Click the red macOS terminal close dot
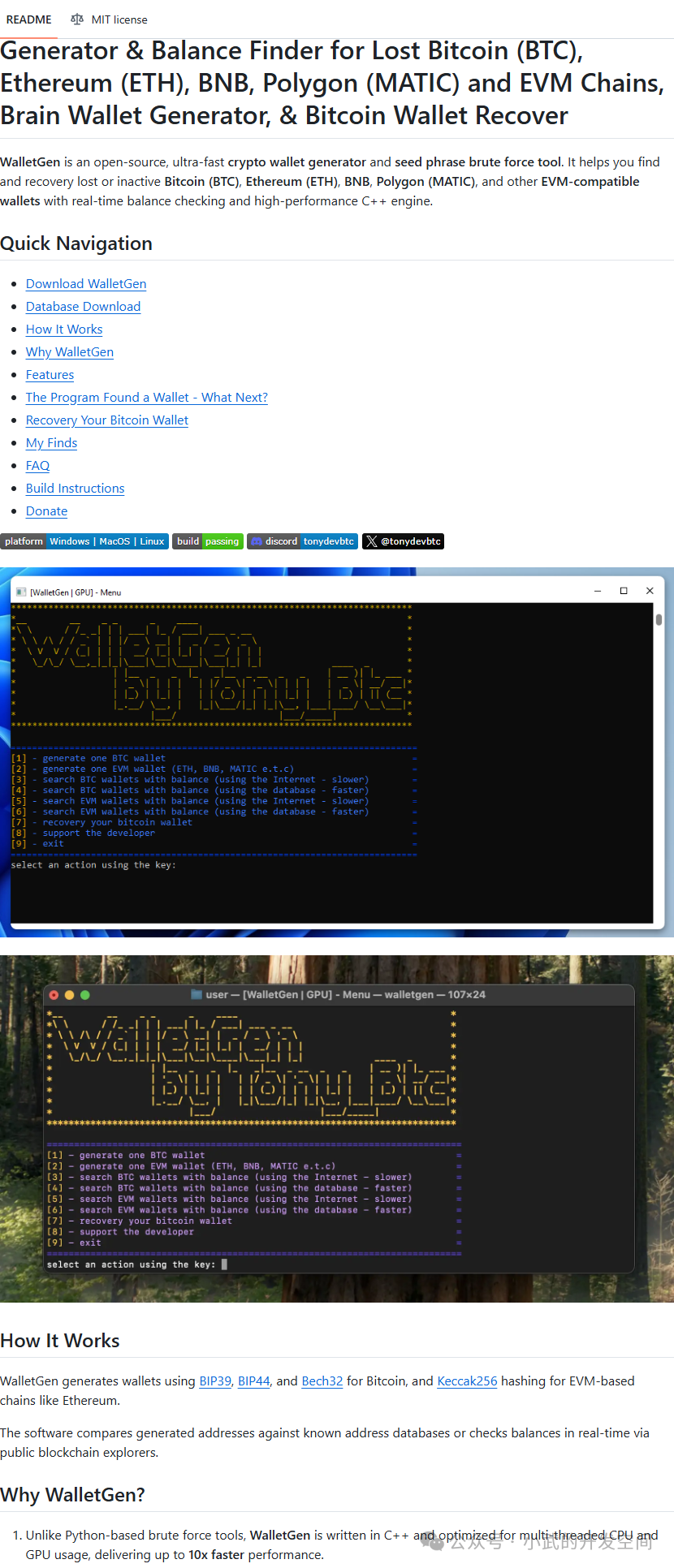 click(54, 995)
